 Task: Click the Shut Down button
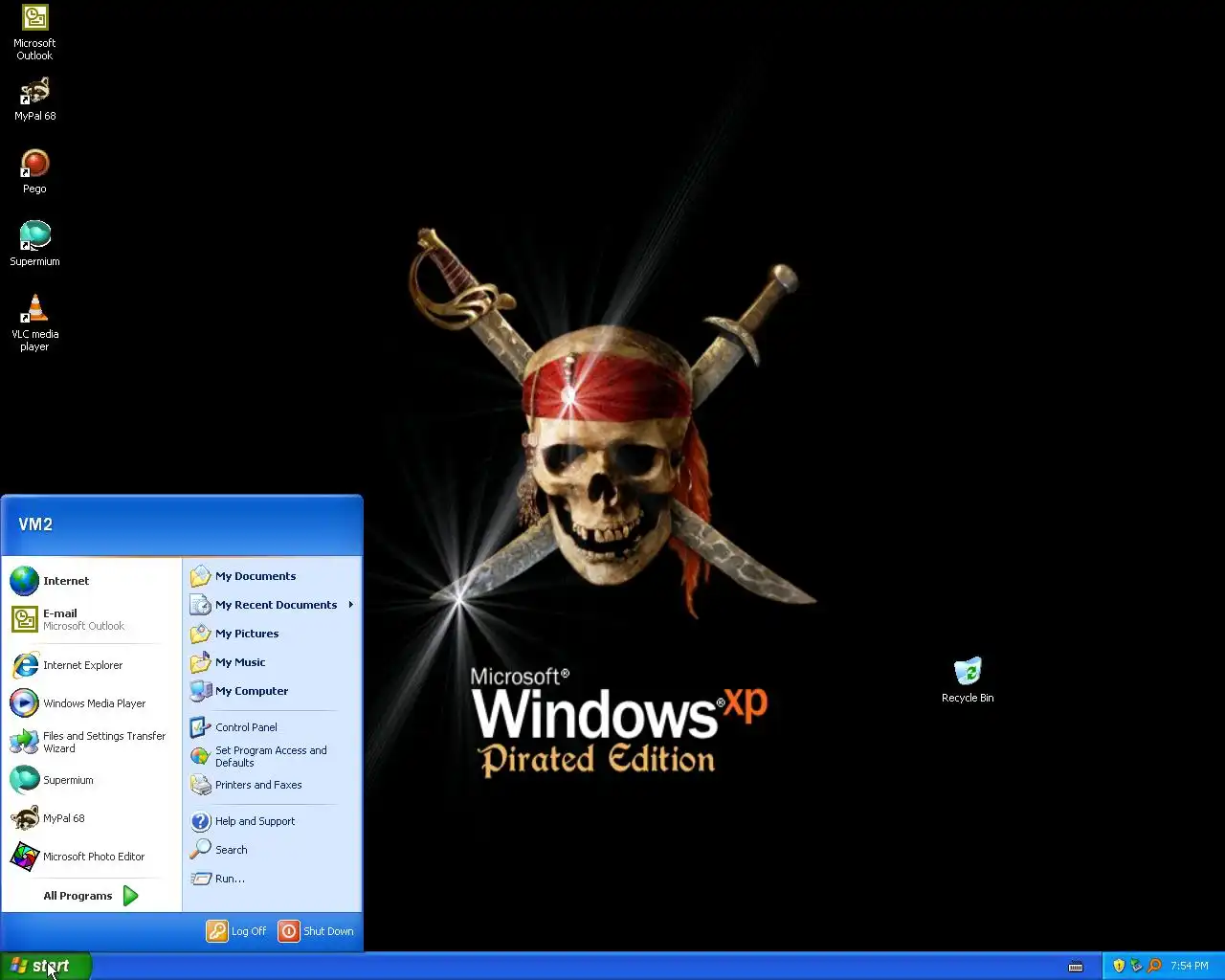click(317, 931)
